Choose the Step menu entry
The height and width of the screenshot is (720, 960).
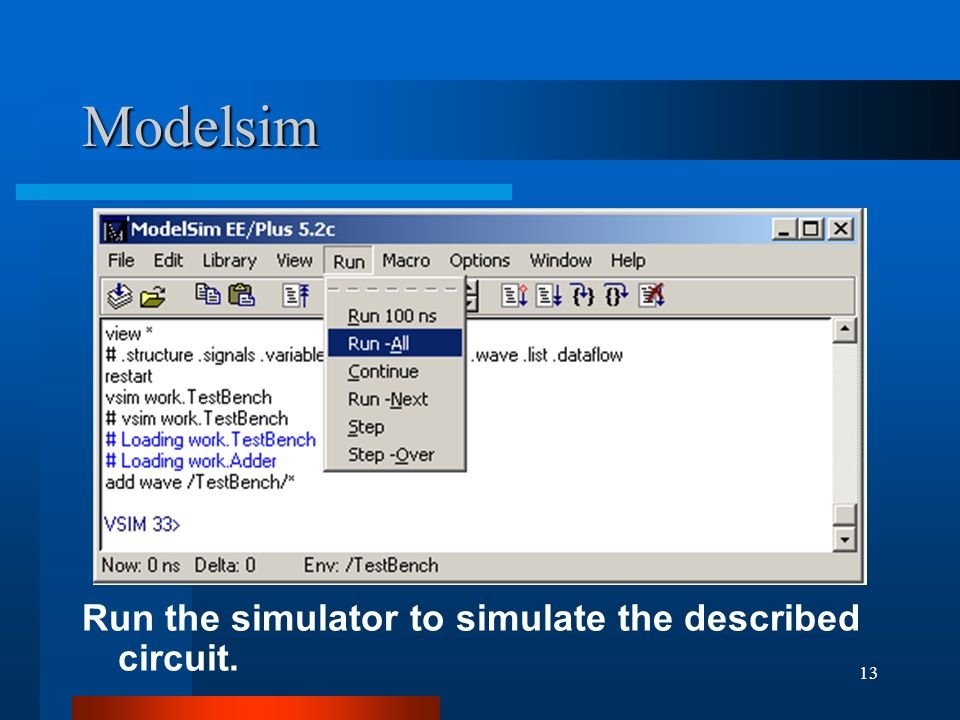395,427
